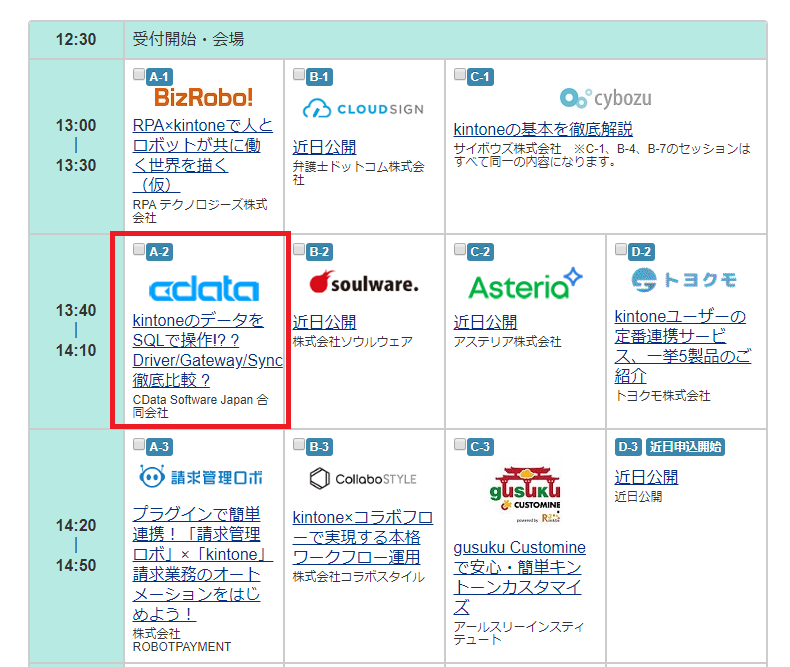The image size is (790, 667).
Task: Click トヨクモ株式会社 text
Action: pos(663,396)
